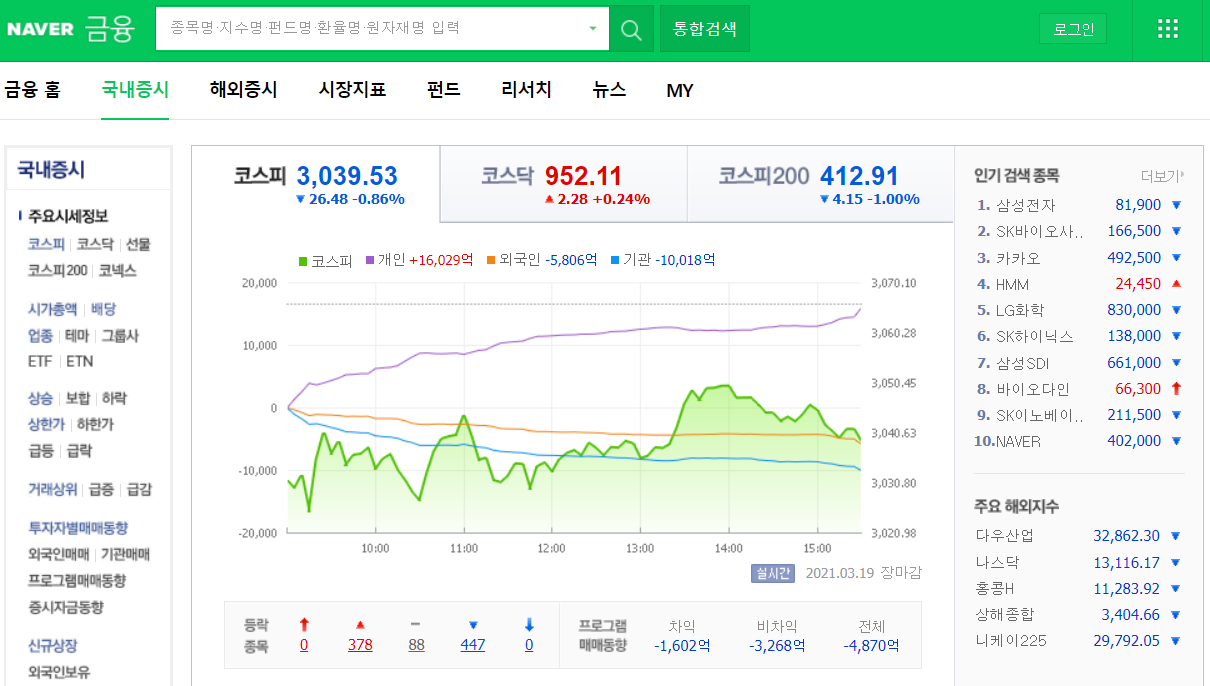Viewport: 1210px width, 686px height.
Task: Open 카카오 stock link
Action: 1018,258
